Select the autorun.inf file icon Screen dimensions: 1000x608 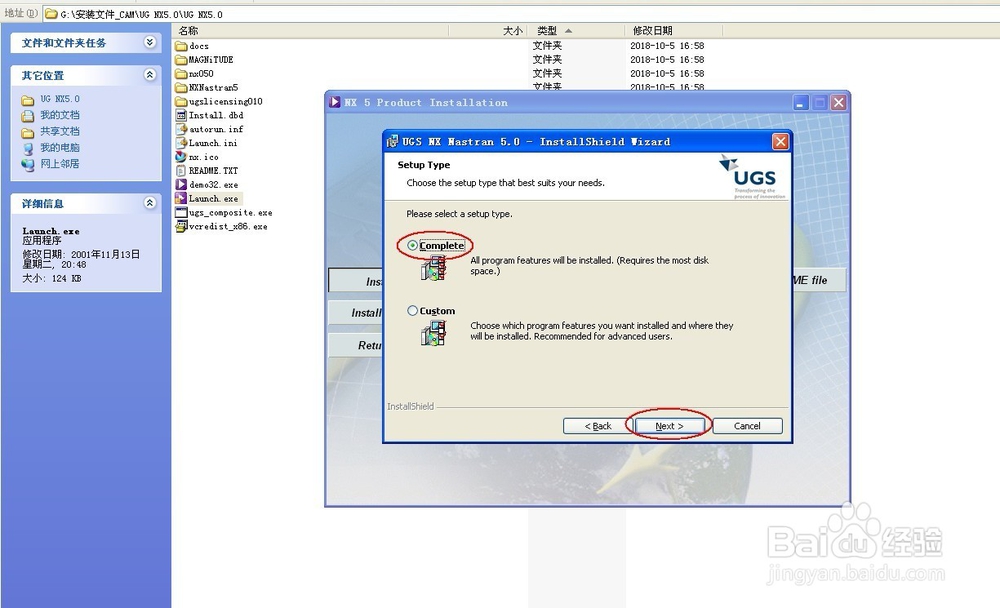tap(181, 130)
